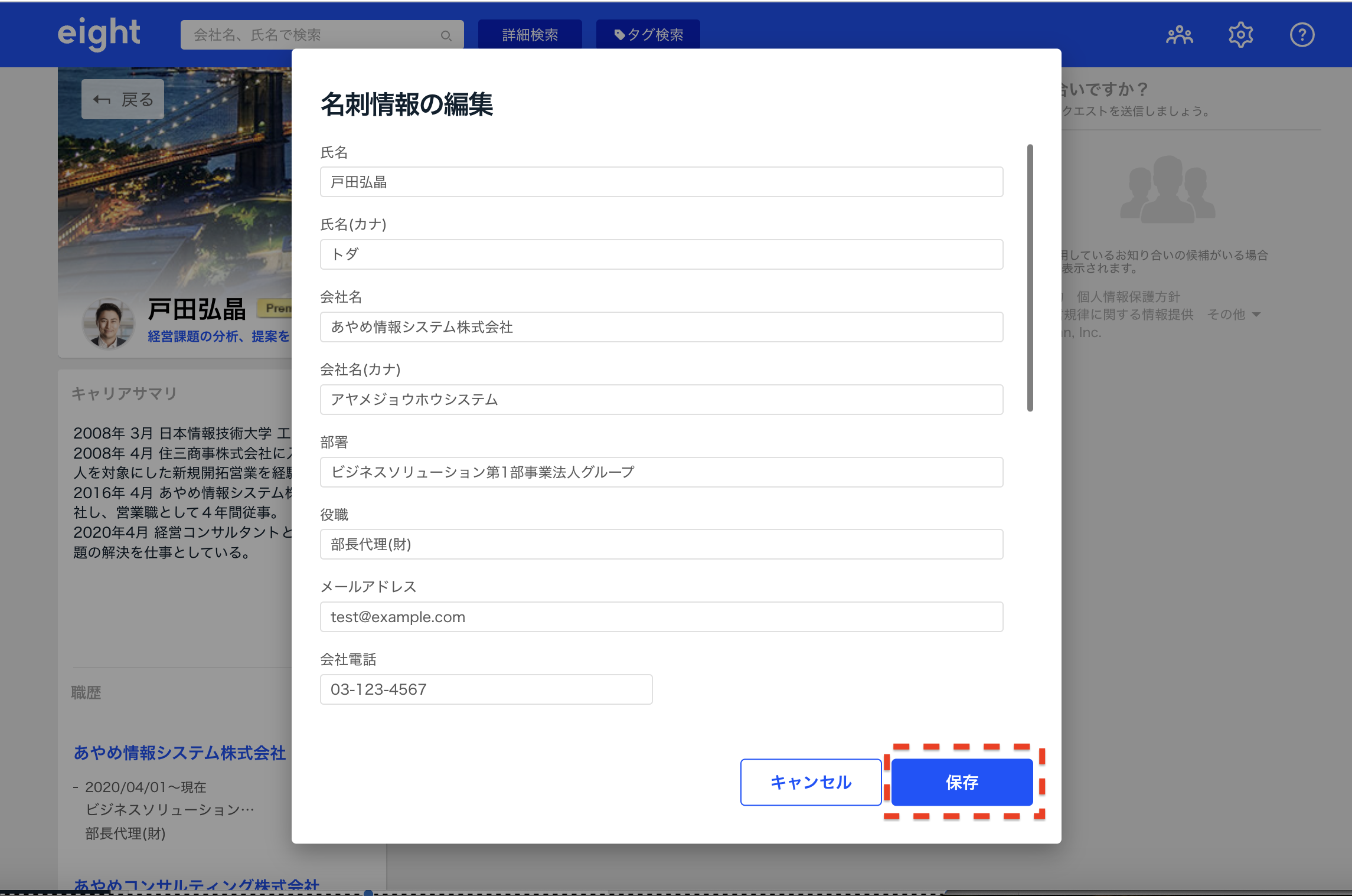
Task: Open settings gear icon
Action: 1240,35
